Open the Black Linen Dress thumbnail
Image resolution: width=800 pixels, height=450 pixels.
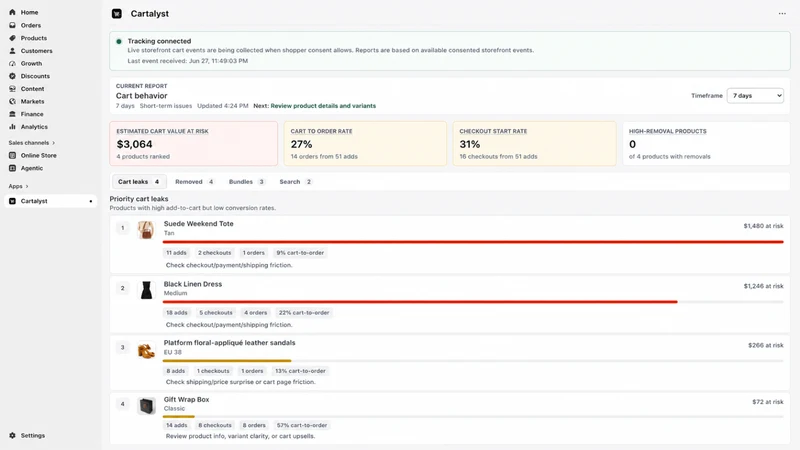click(146, 290)
